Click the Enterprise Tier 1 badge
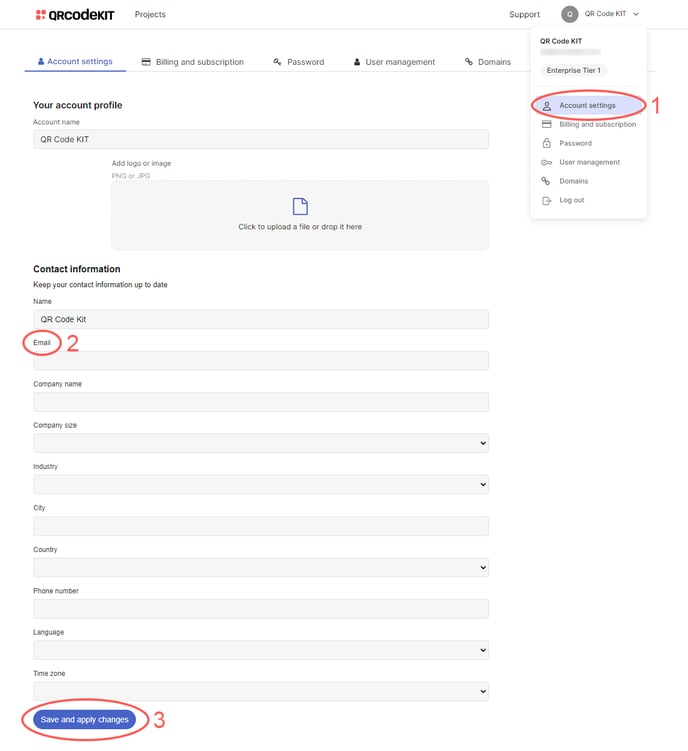The image size is (688, 751). tap(573, 70)
